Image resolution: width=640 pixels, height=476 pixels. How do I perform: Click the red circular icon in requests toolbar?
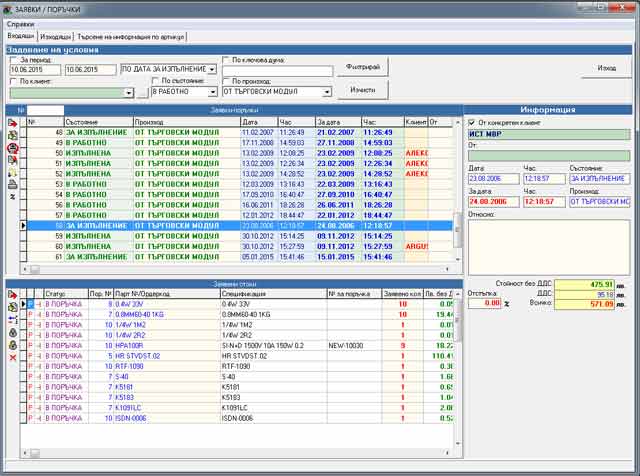click(12, 147)
